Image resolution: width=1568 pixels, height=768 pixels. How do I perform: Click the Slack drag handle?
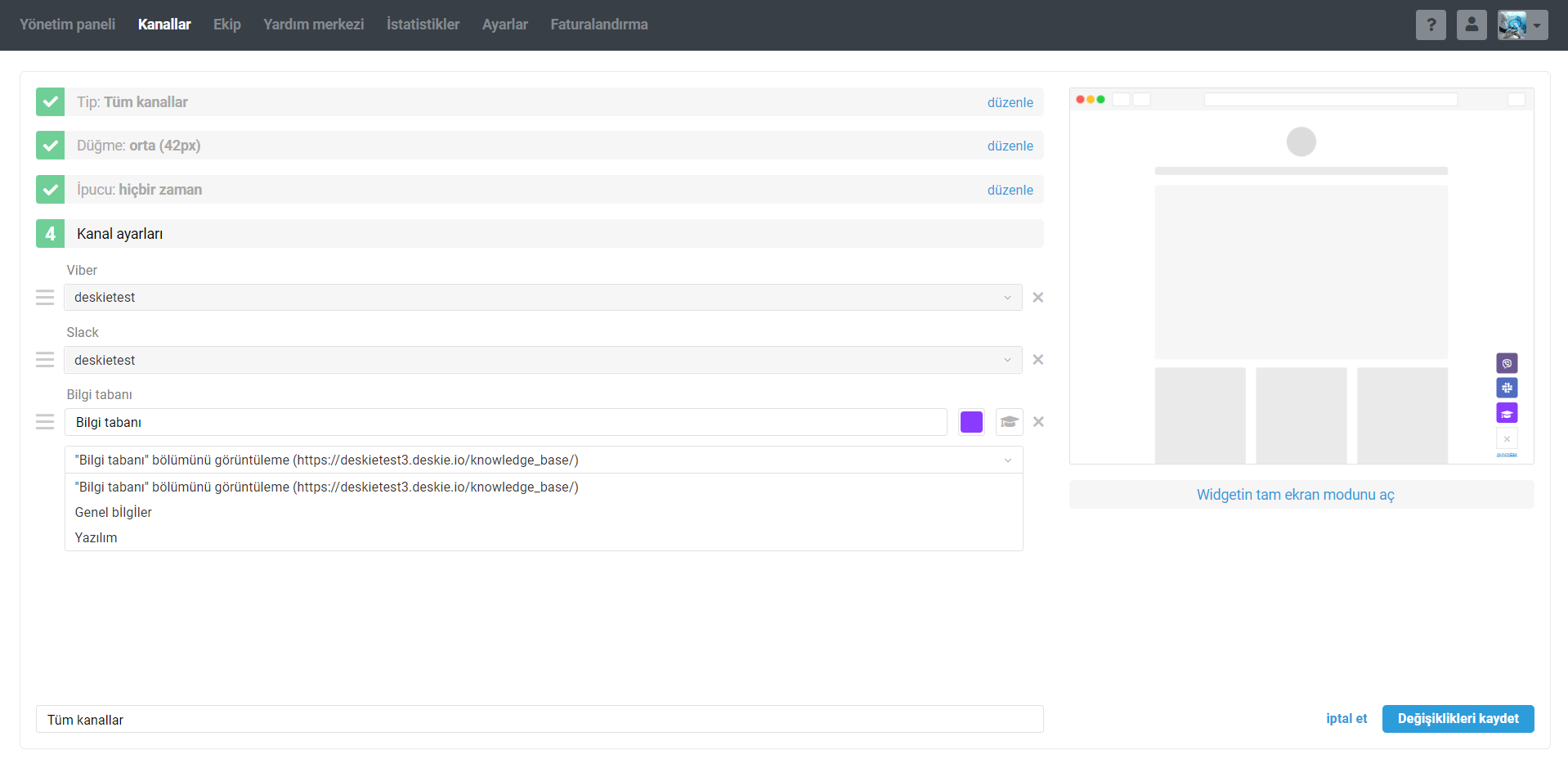45,360
